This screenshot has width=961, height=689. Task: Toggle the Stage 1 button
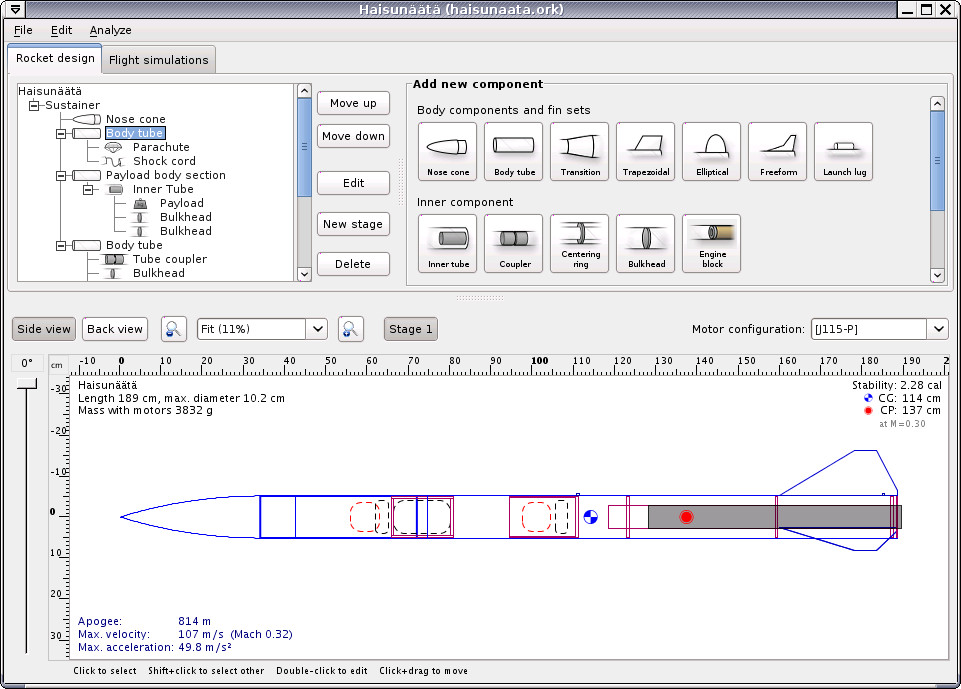pyautogui.click(x=411, y=329)
